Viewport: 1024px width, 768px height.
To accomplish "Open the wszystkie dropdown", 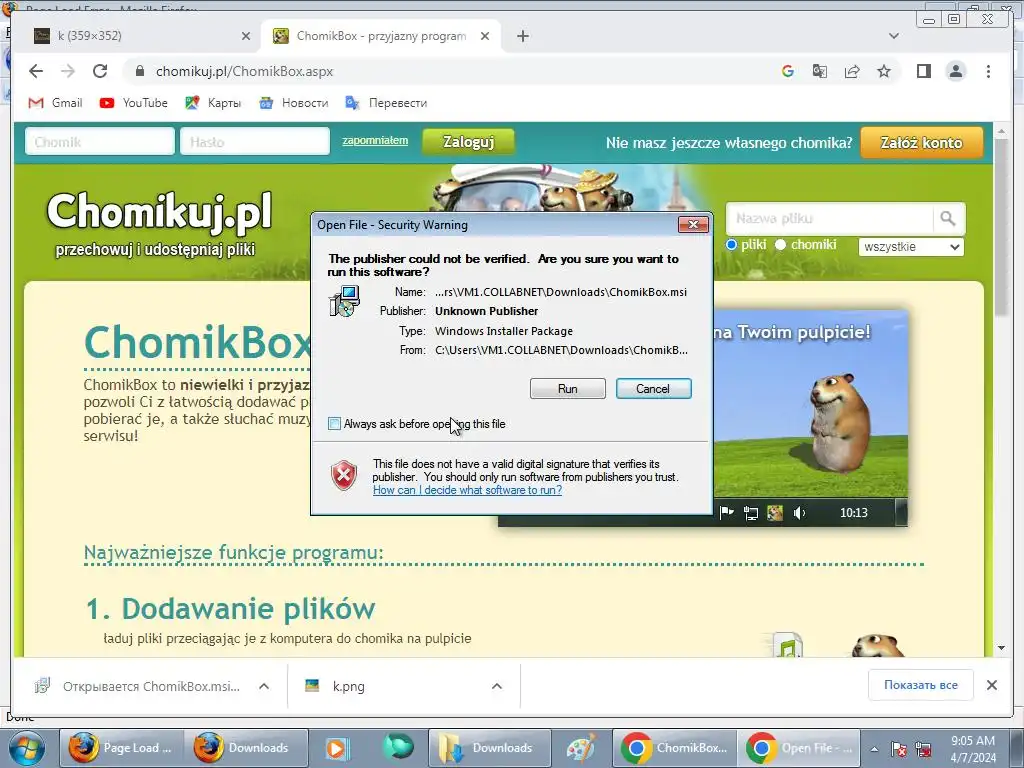I will click(911, 247).
